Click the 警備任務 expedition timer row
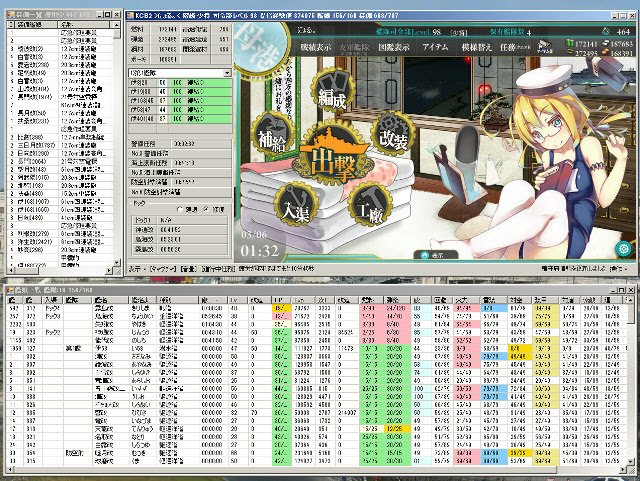This screenshot has width=640, height=481. pyautogui.click(x=180, y=144)
